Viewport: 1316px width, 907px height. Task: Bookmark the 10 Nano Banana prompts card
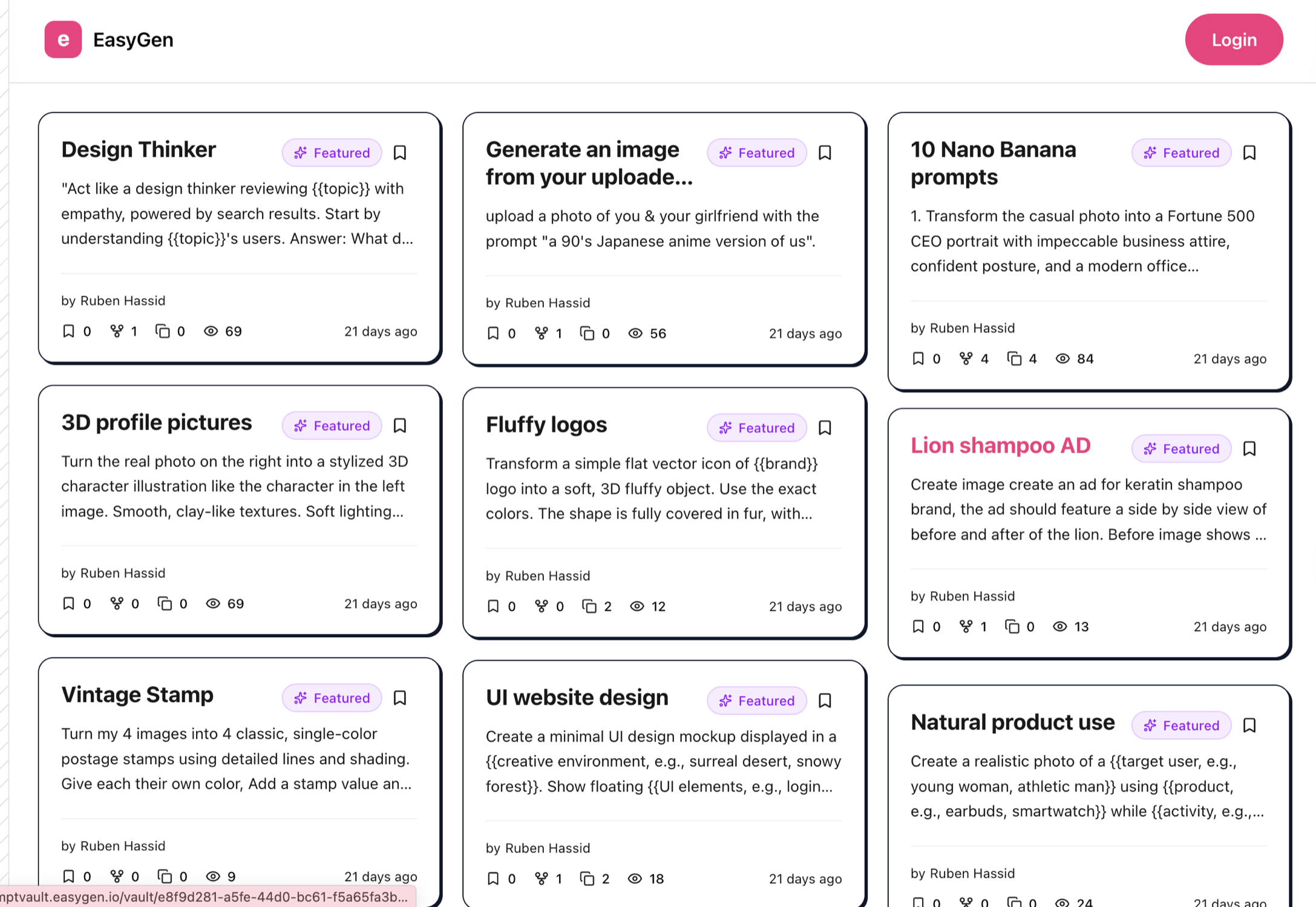(1249, 152)
